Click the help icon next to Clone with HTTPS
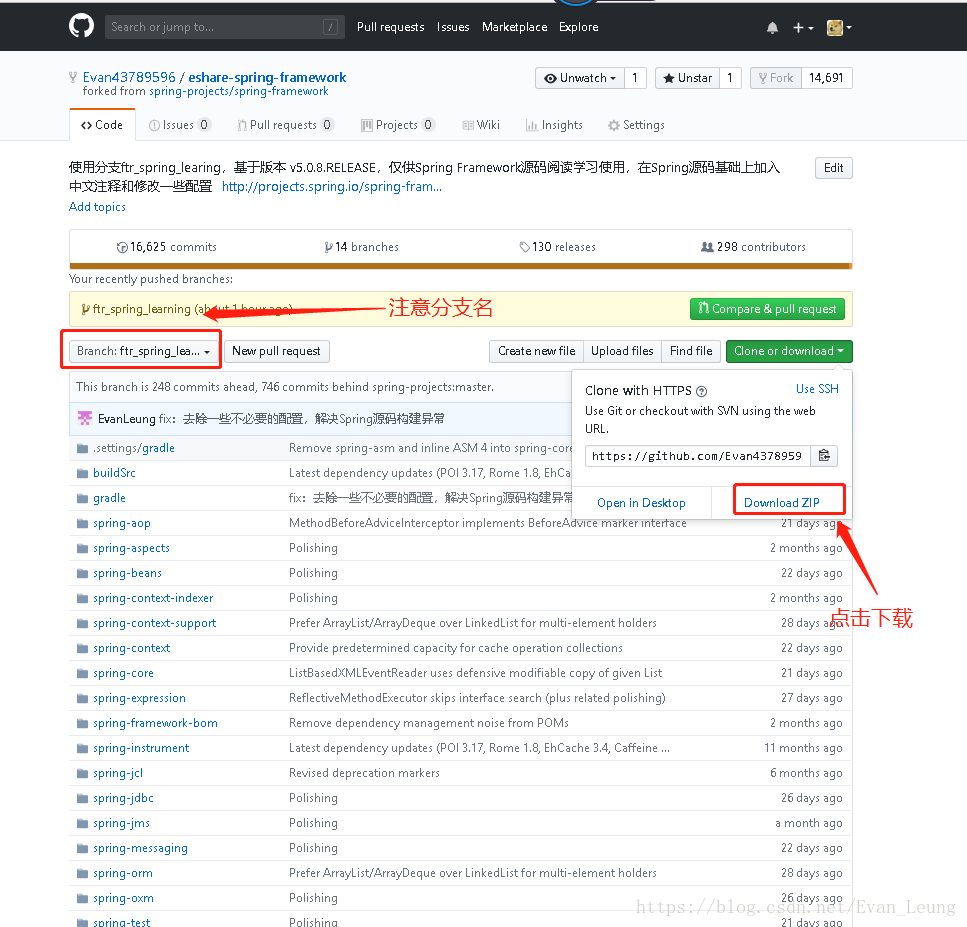Screen dimensions: 967x927 pyautogui.click(x=701, y=391)
